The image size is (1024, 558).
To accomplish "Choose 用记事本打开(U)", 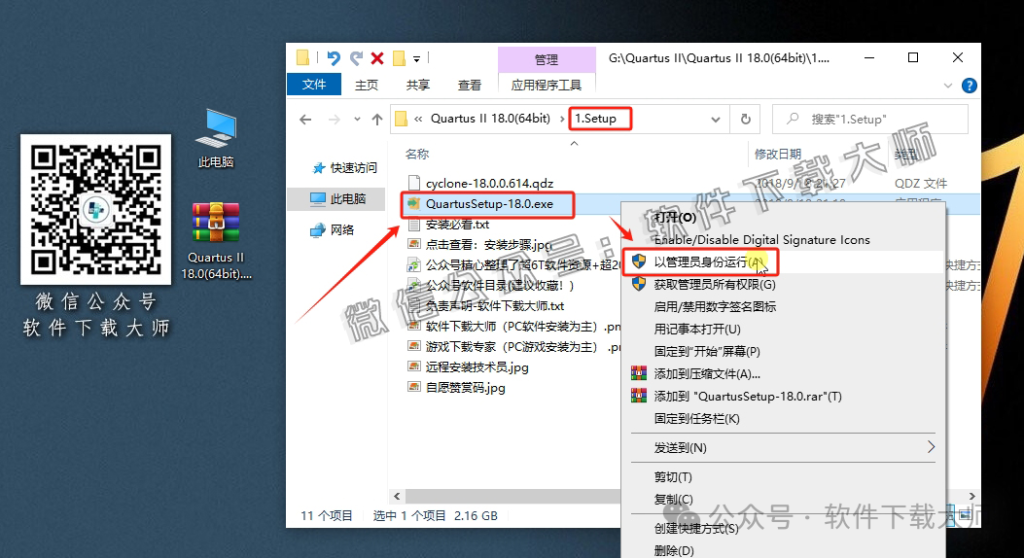I will (697, 329).
